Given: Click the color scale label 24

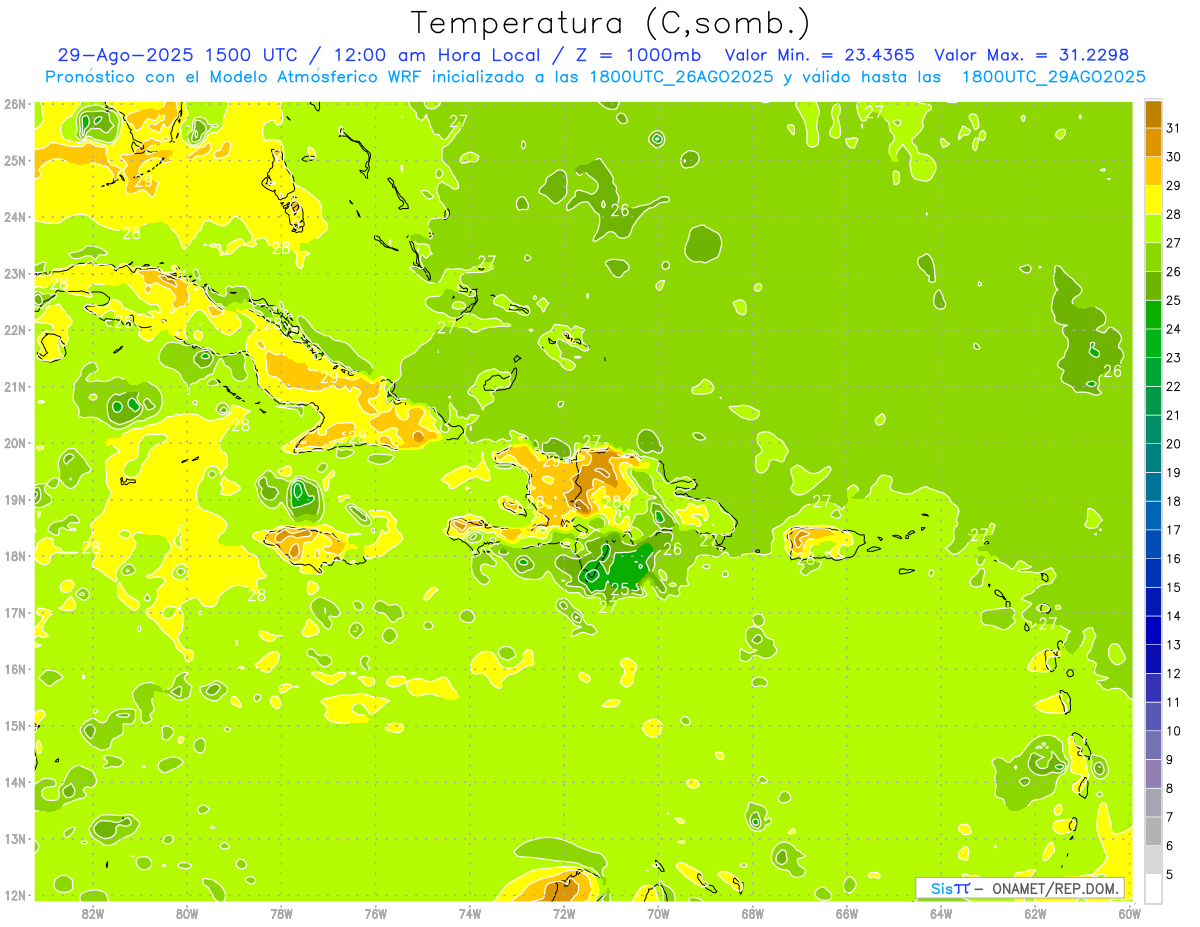Looking at the screenshot, I should point(1173,329).
